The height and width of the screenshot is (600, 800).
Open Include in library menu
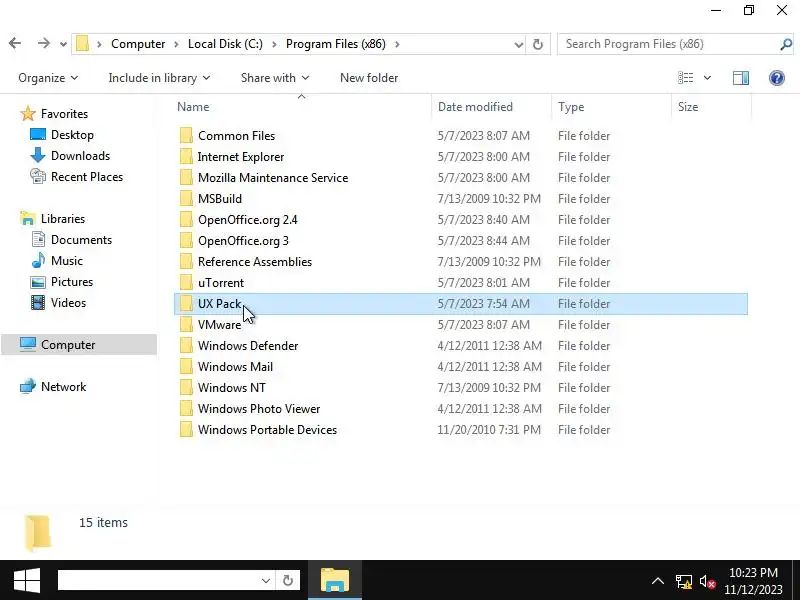(159, 78)
